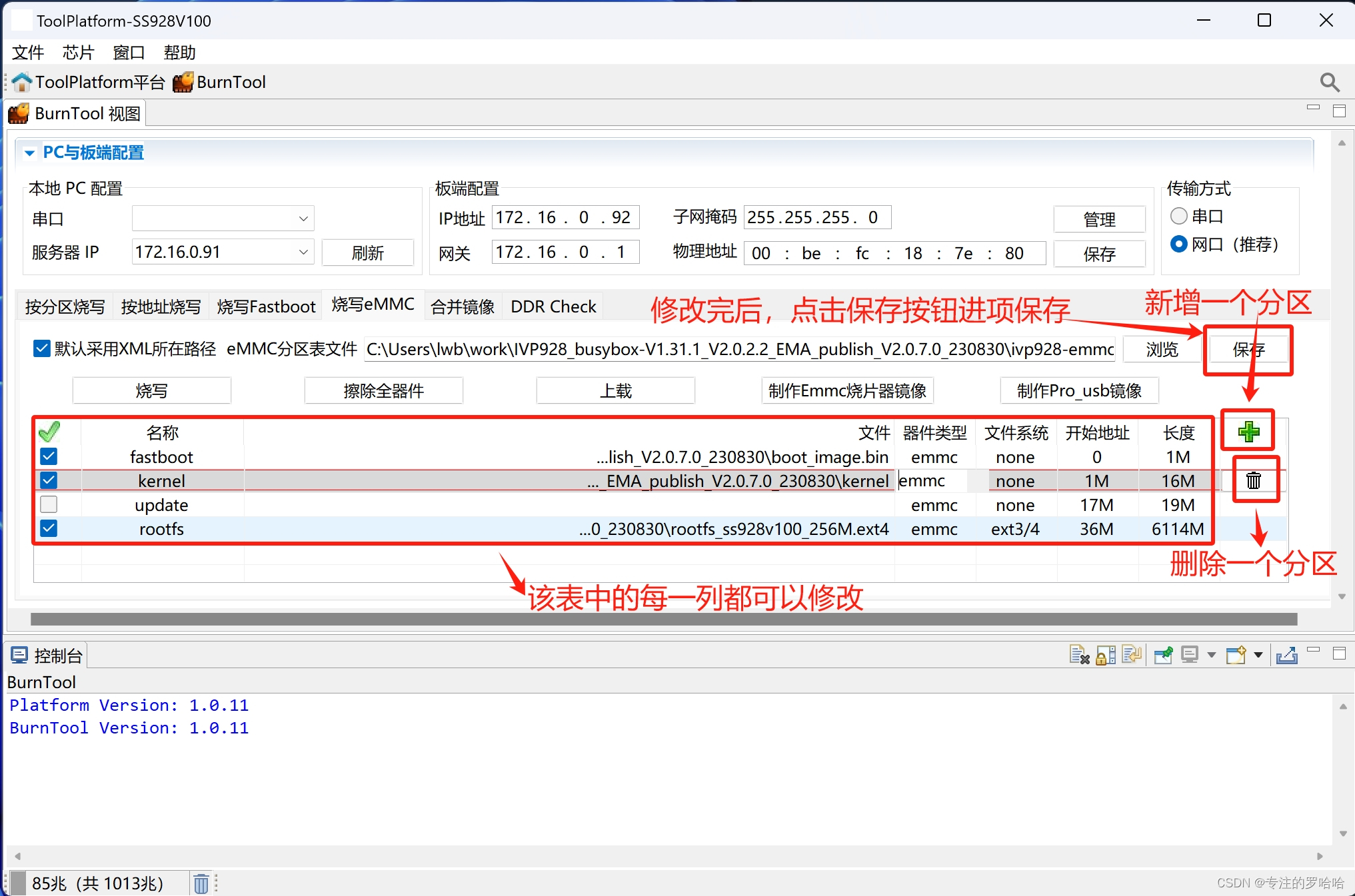The width and height of the screenshot is (1355, 896).
Task: Delete partition using trash can icon
Action: [1254, 480]
